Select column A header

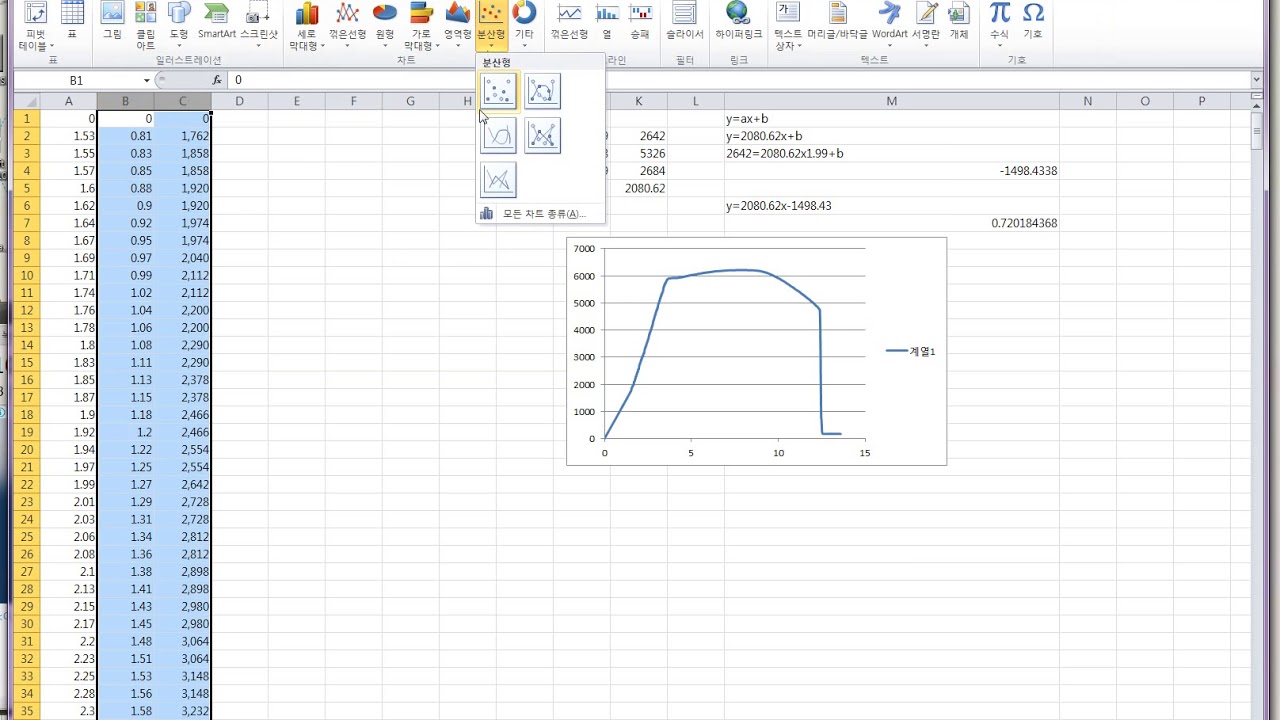click(x=68, y=101)
